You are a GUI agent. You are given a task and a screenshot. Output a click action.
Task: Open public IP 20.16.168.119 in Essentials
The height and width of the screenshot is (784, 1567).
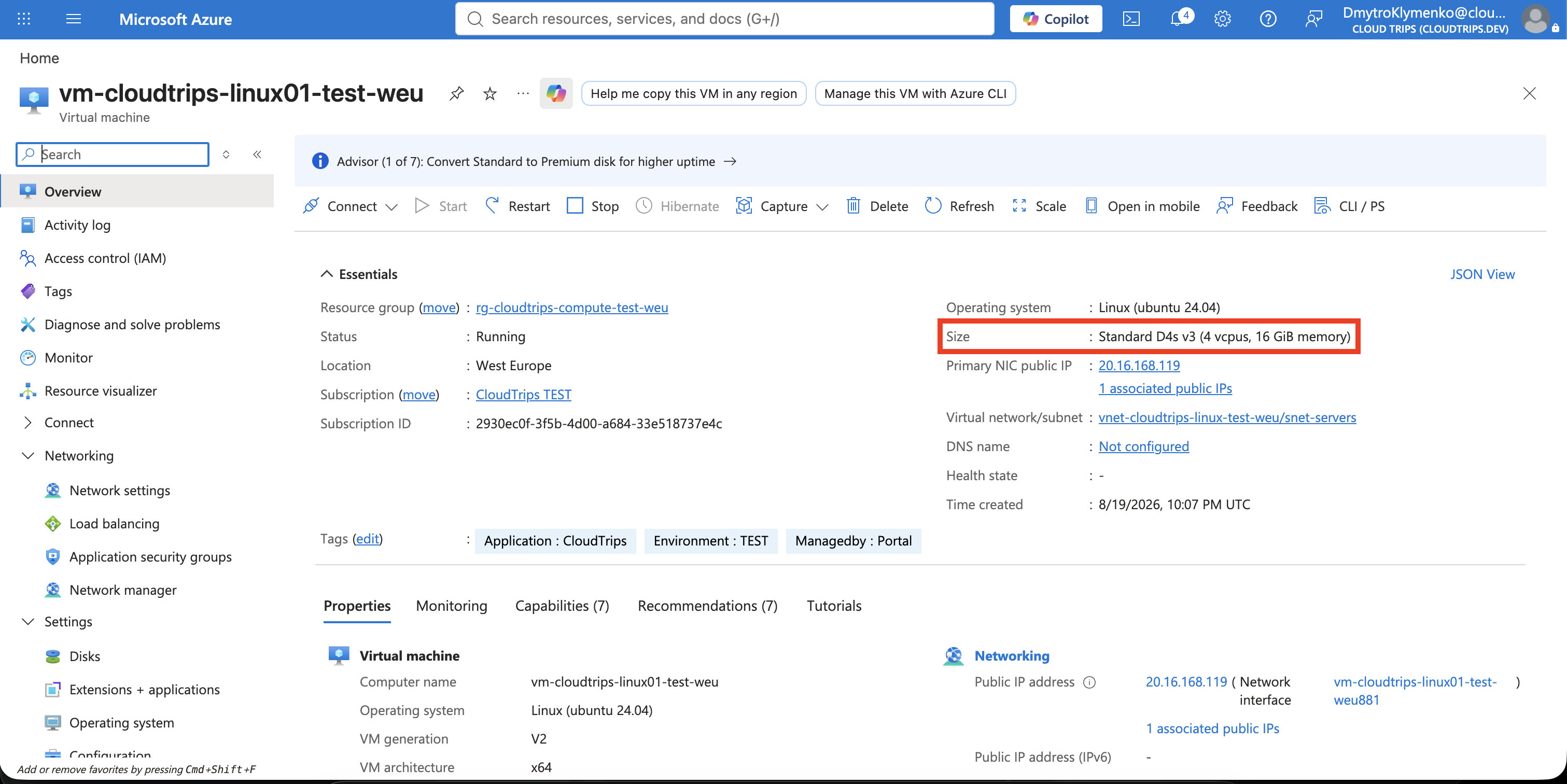point(1139,366)
